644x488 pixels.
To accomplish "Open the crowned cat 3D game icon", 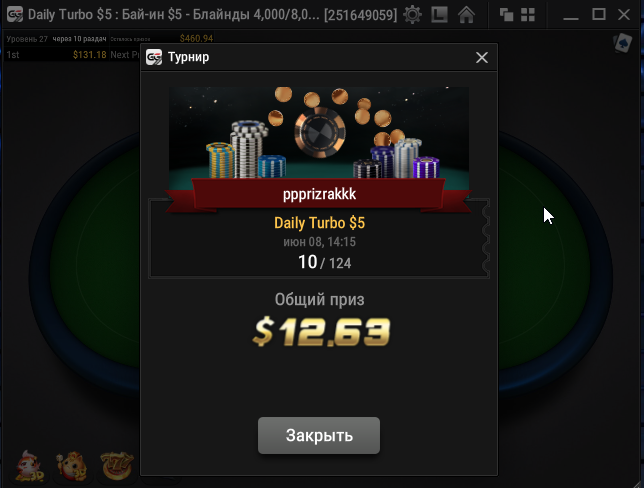I will (72, 466).
